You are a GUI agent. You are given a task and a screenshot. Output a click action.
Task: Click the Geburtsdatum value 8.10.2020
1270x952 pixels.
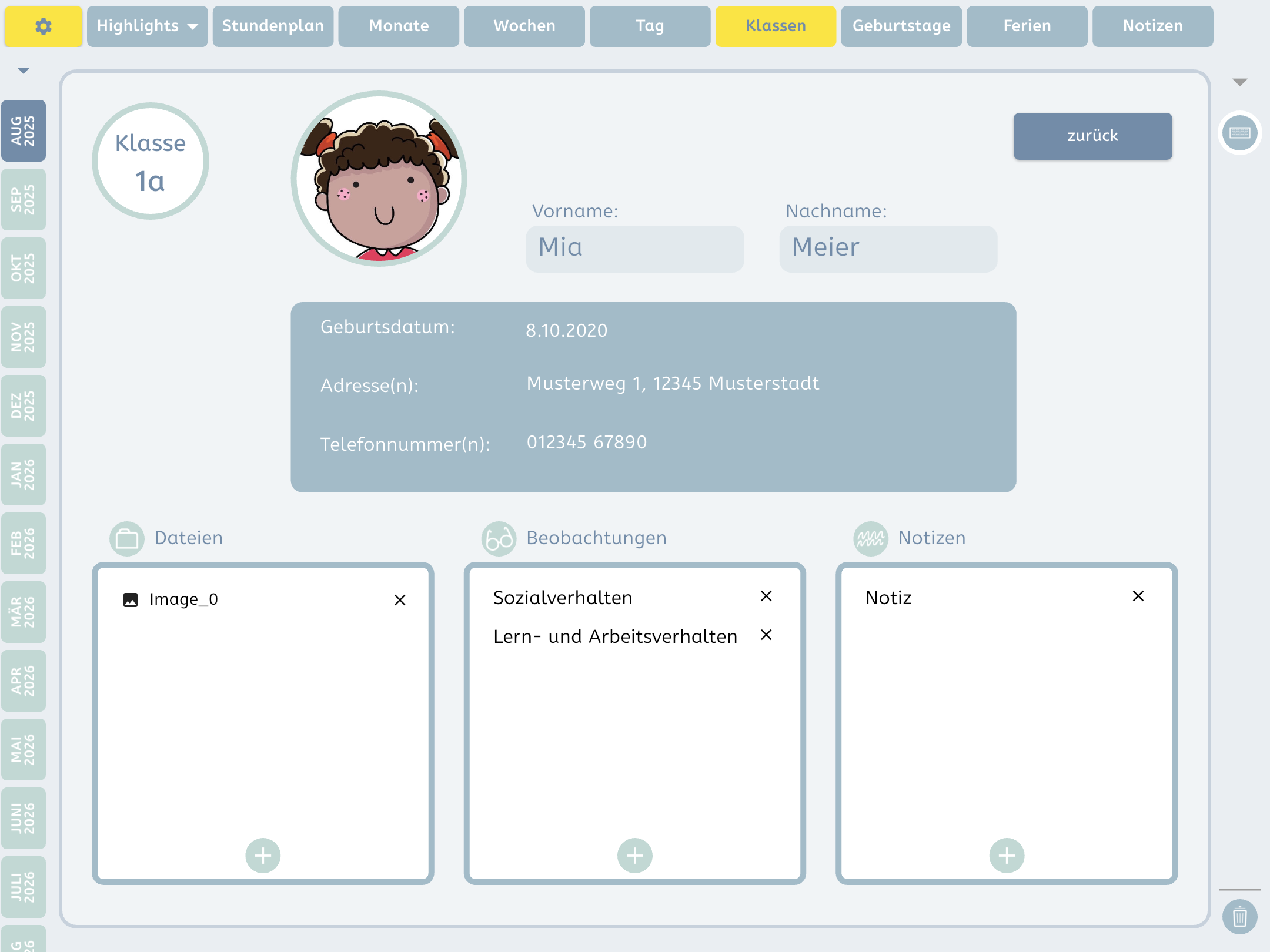(x=567, y=330)
